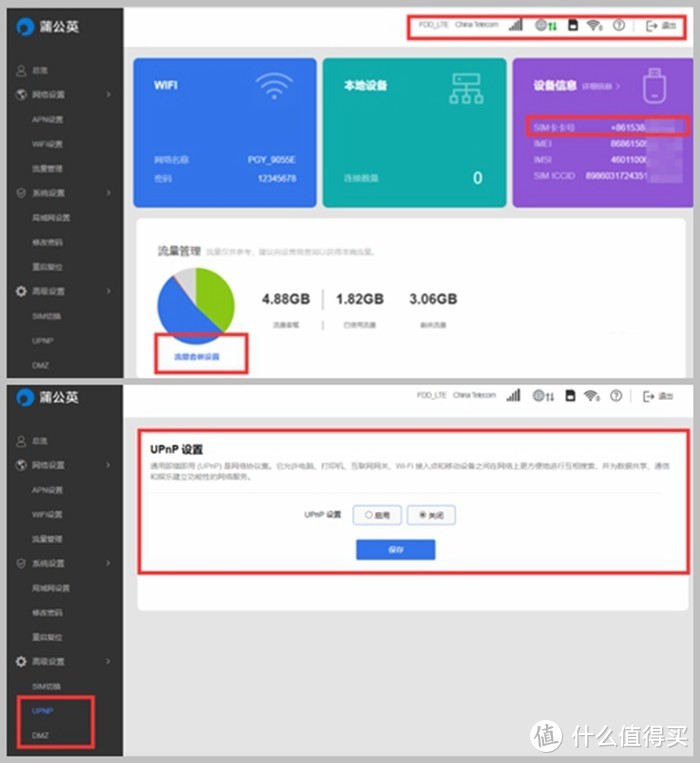This screenshot has width=700, height=763.
Task: Click the 3.06GB remaining traffic value
Action: tap(433, 299)
